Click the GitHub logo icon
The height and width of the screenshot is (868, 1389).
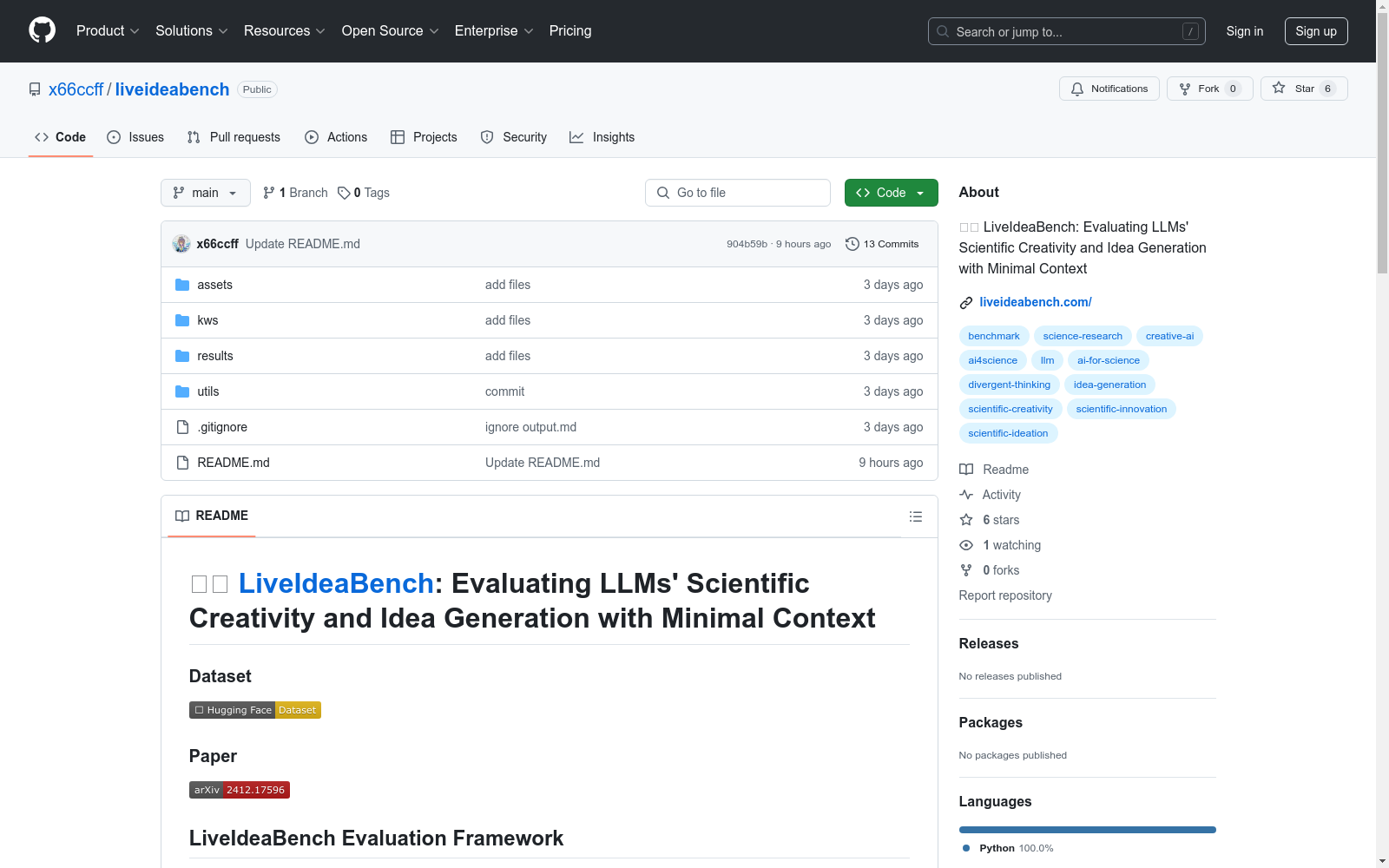(42, 30)
